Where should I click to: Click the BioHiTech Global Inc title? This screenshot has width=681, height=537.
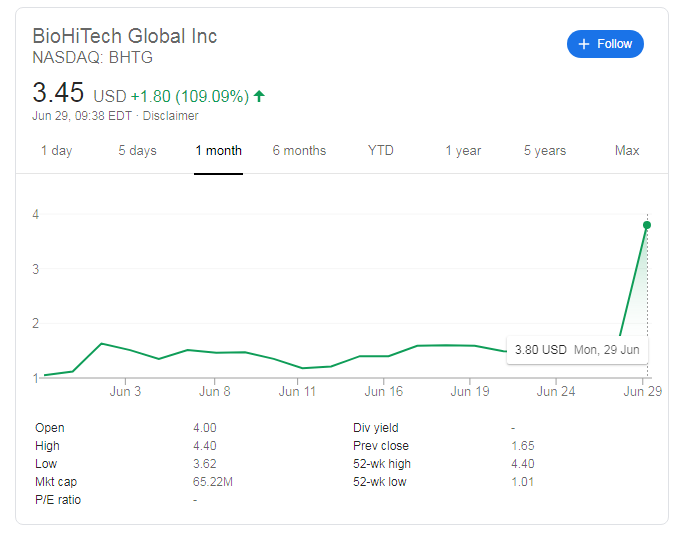(x=125, y=36)
